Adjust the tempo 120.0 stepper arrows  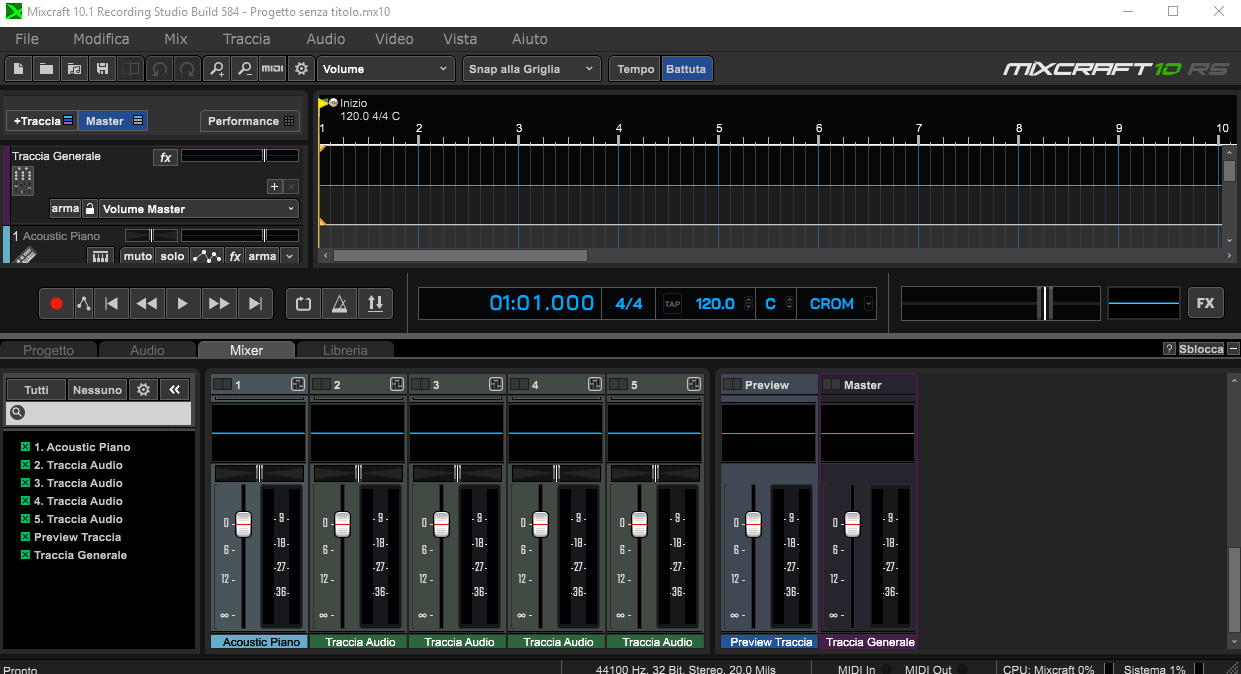pos(750,303)
